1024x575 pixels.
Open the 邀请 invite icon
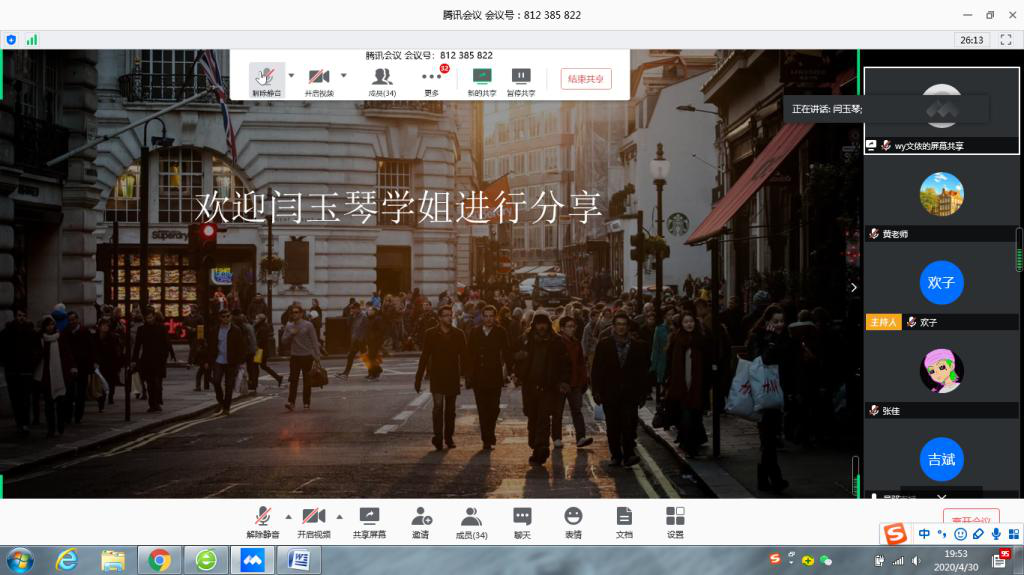click(x=421, y=521)
